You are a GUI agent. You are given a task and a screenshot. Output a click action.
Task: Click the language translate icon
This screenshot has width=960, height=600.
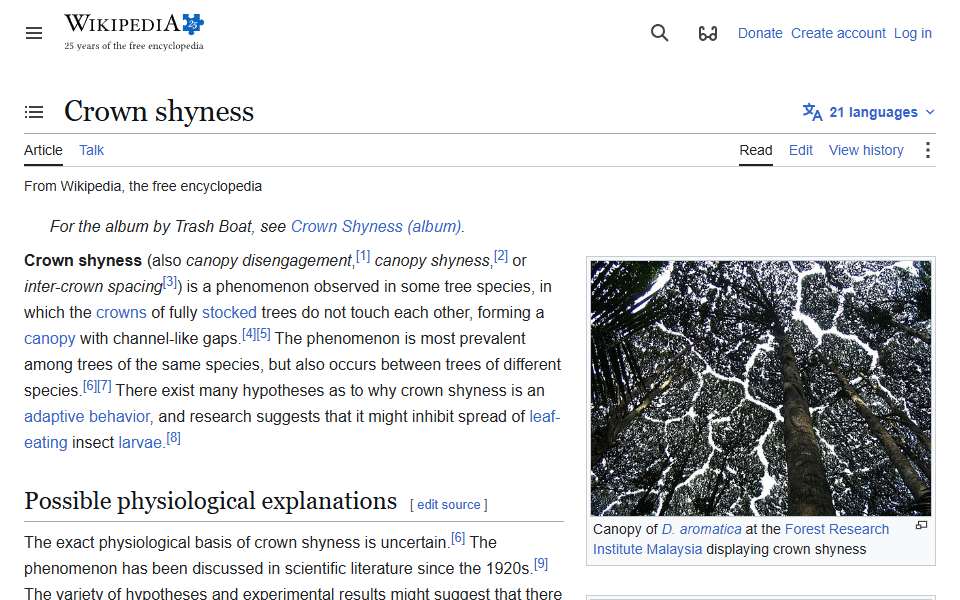click(x=812, y=112)
